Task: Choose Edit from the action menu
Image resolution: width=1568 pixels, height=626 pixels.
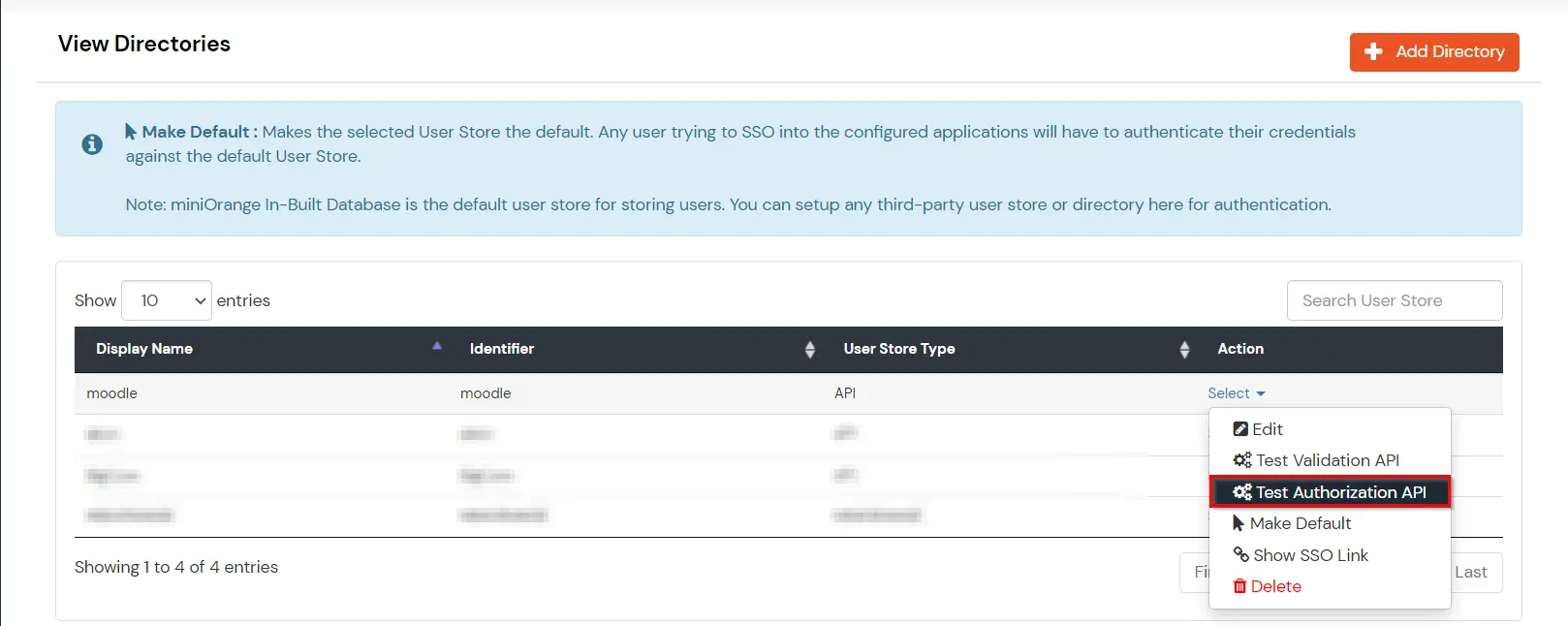Action: 1330,429
